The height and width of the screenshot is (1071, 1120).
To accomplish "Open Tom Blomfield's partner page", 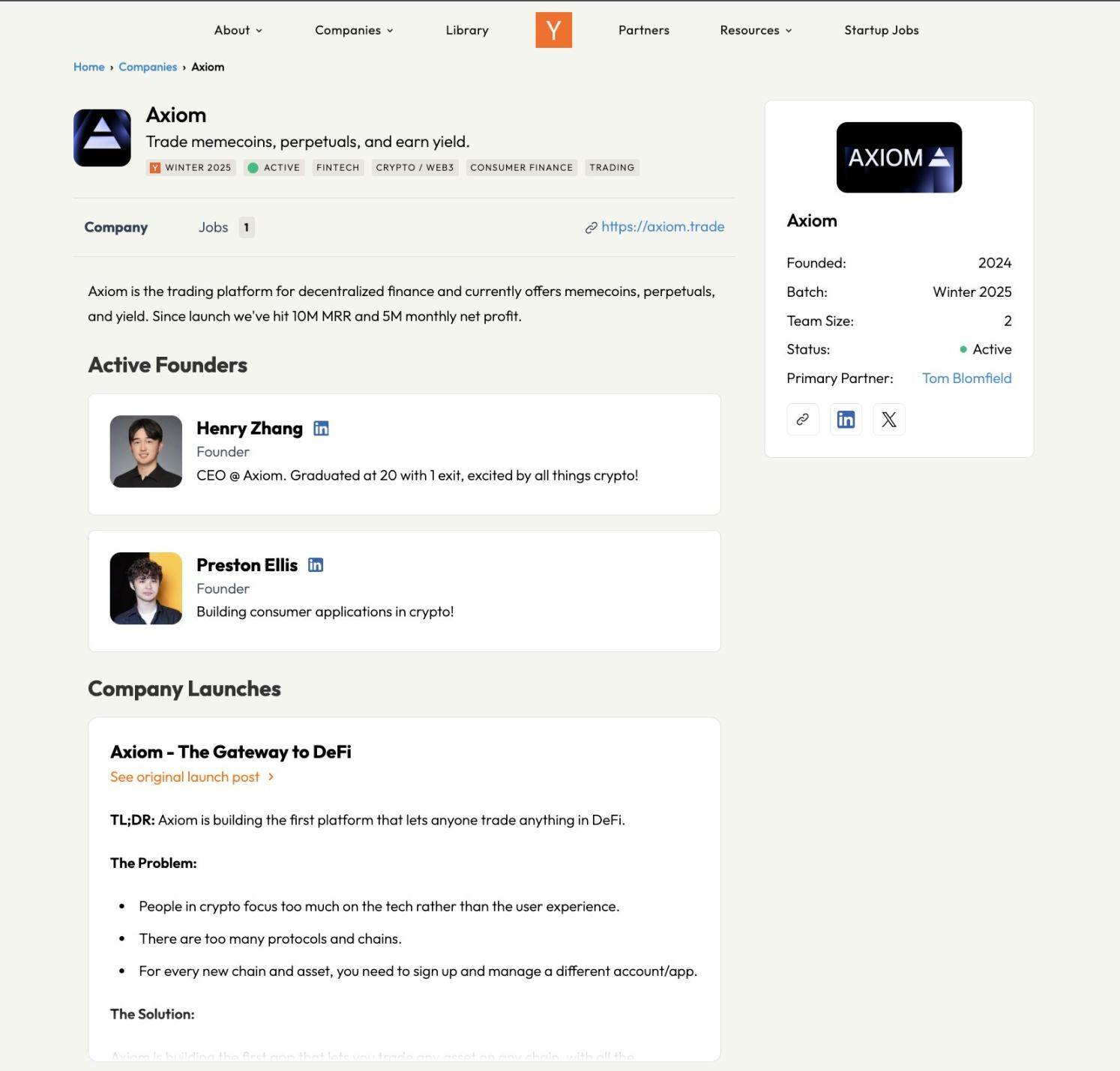I will pyautogui.click(x=966, y=378).
